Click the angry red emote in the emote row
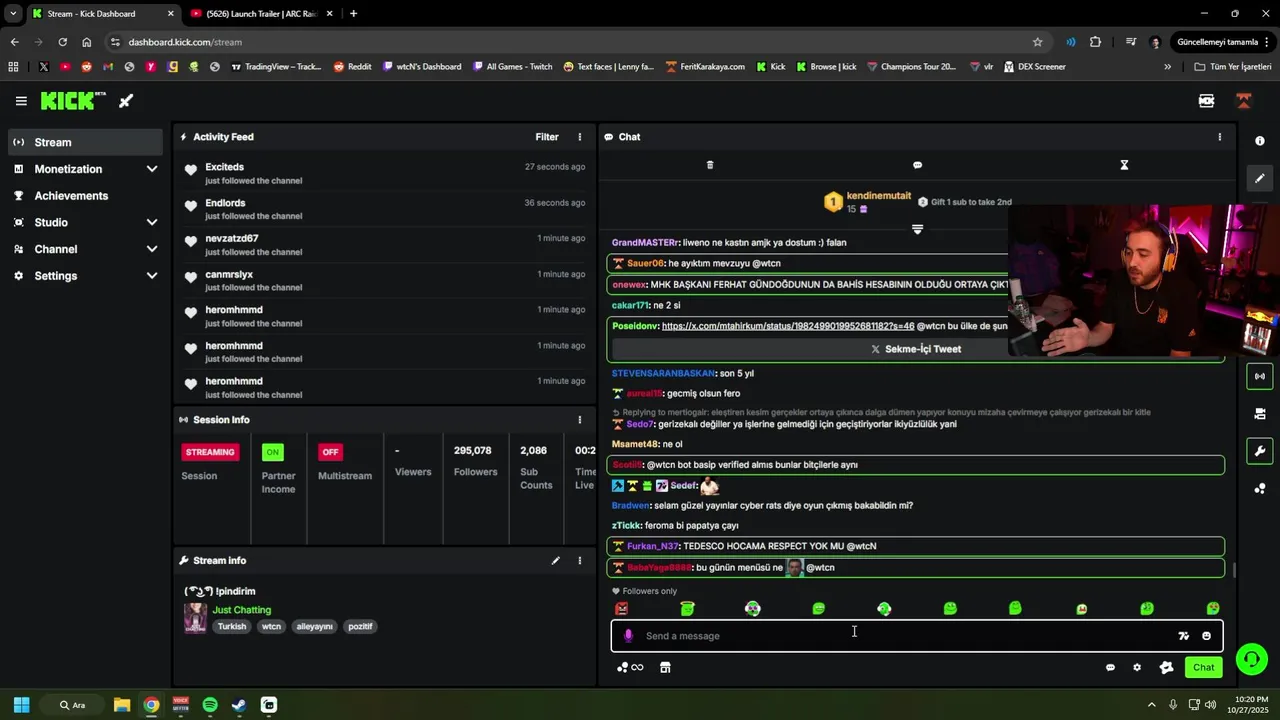This screenshot has height=720, width=1280. [x=622, y=608]
